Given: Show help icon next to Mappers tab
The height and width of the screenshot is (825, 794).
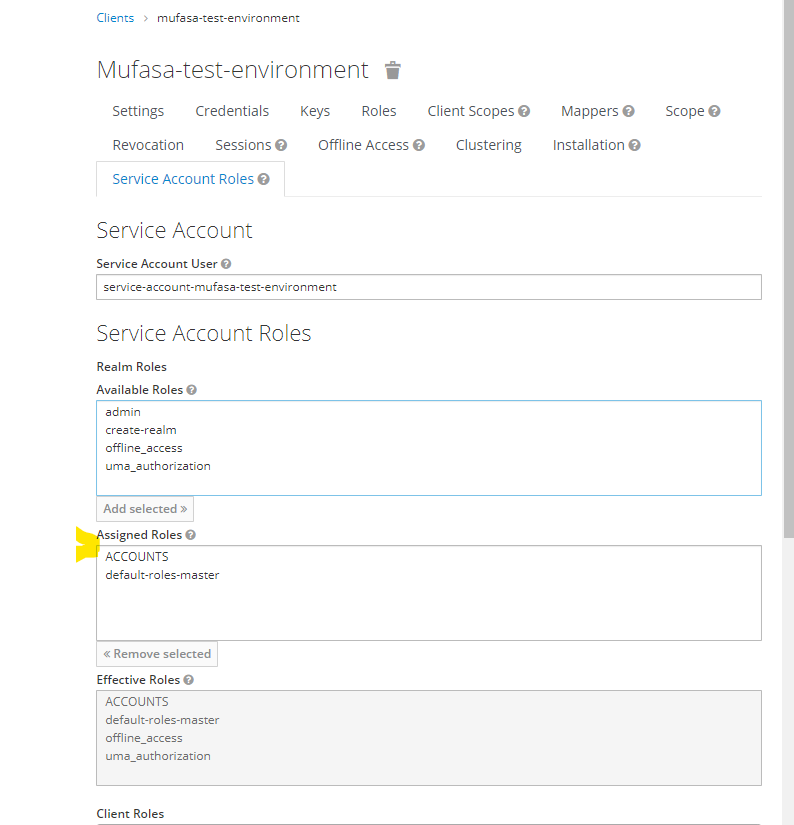Looking at the screenshot, I should click(x=628, y=111).
